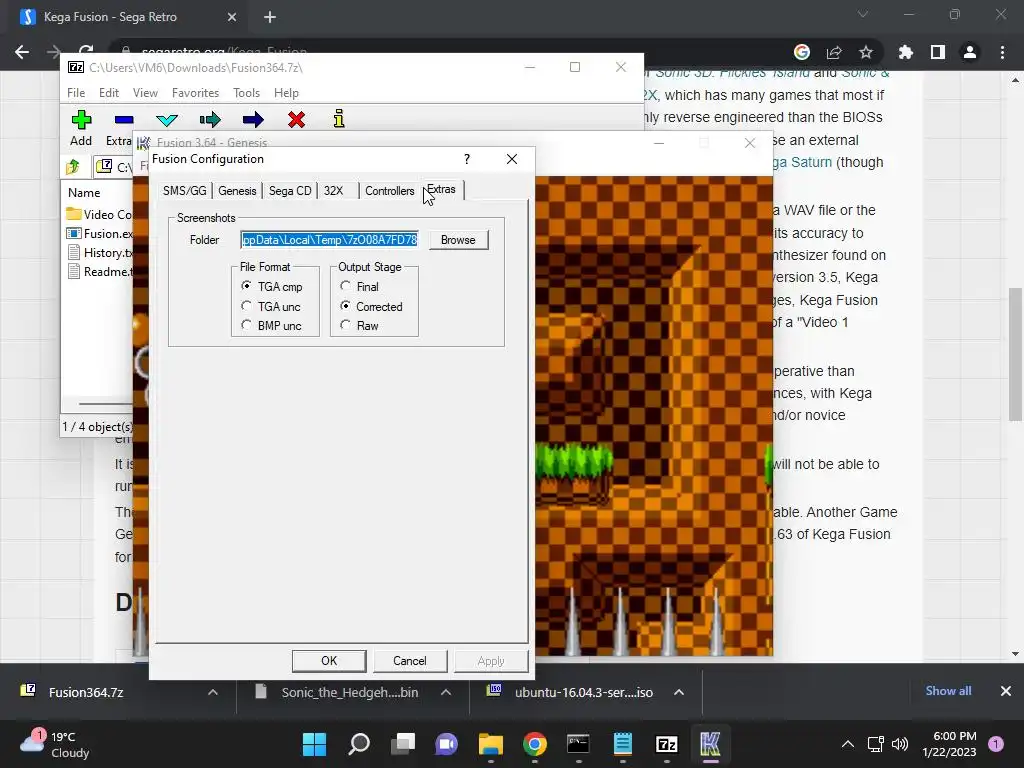This screenshot has height=768, width=1024.
Task: Open a new Chrome tab
Action: [270, 17]
